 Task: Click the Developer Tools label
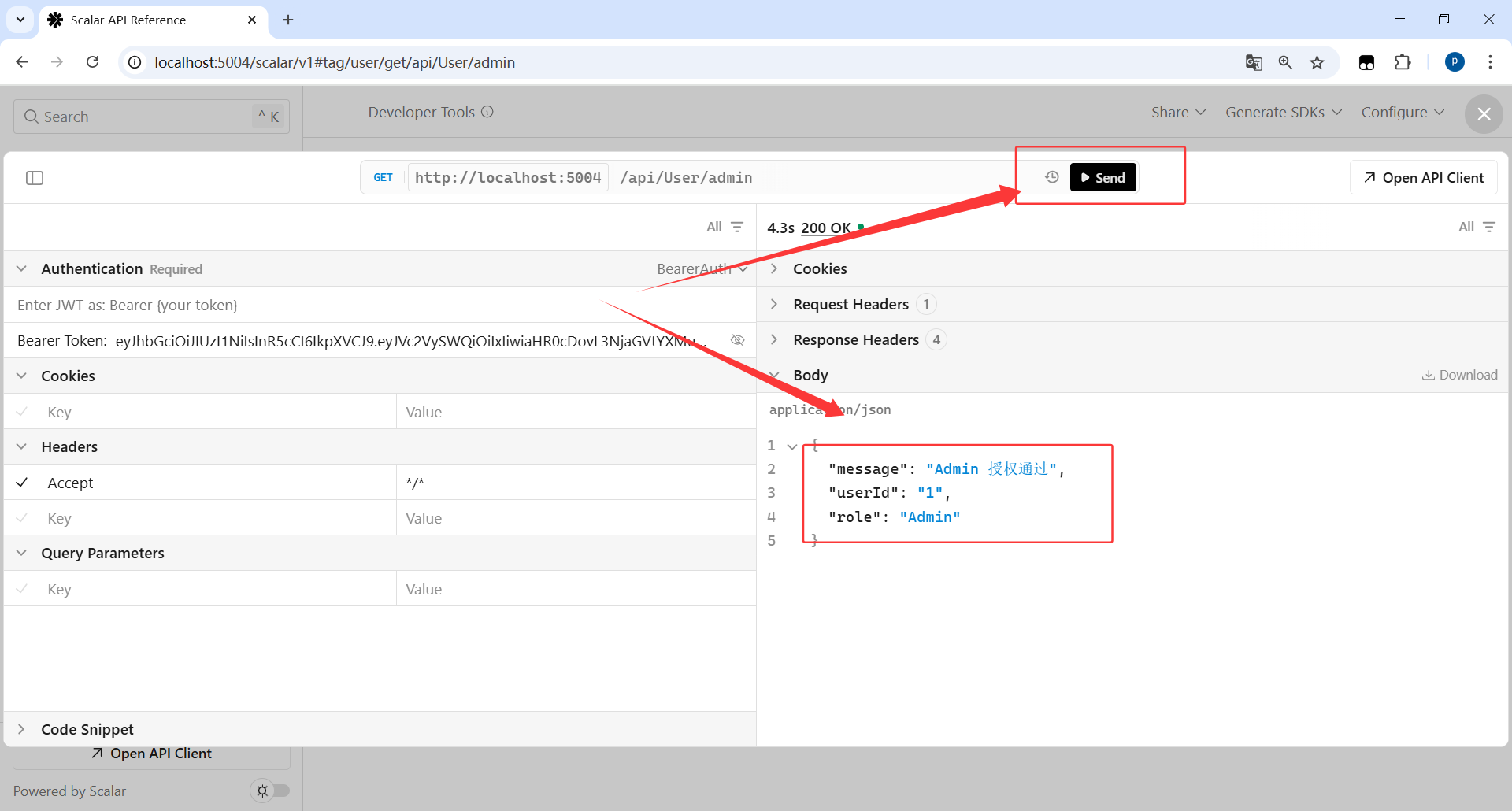tap(421, 112)
